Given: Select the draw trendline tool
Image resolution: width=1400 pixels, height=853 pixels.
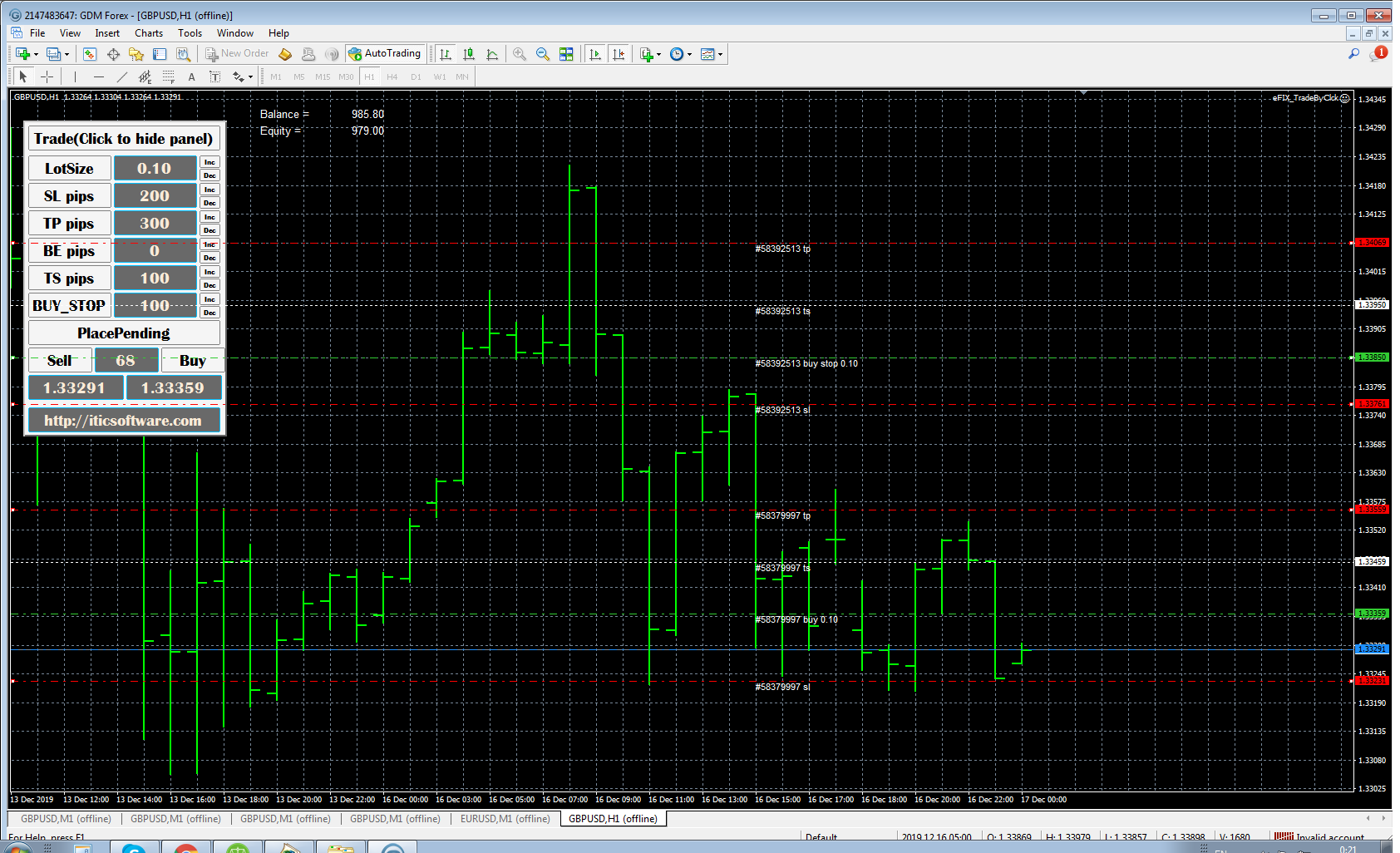Looking at the screenshot, I should pyautogui.click(x=121, y=76).
